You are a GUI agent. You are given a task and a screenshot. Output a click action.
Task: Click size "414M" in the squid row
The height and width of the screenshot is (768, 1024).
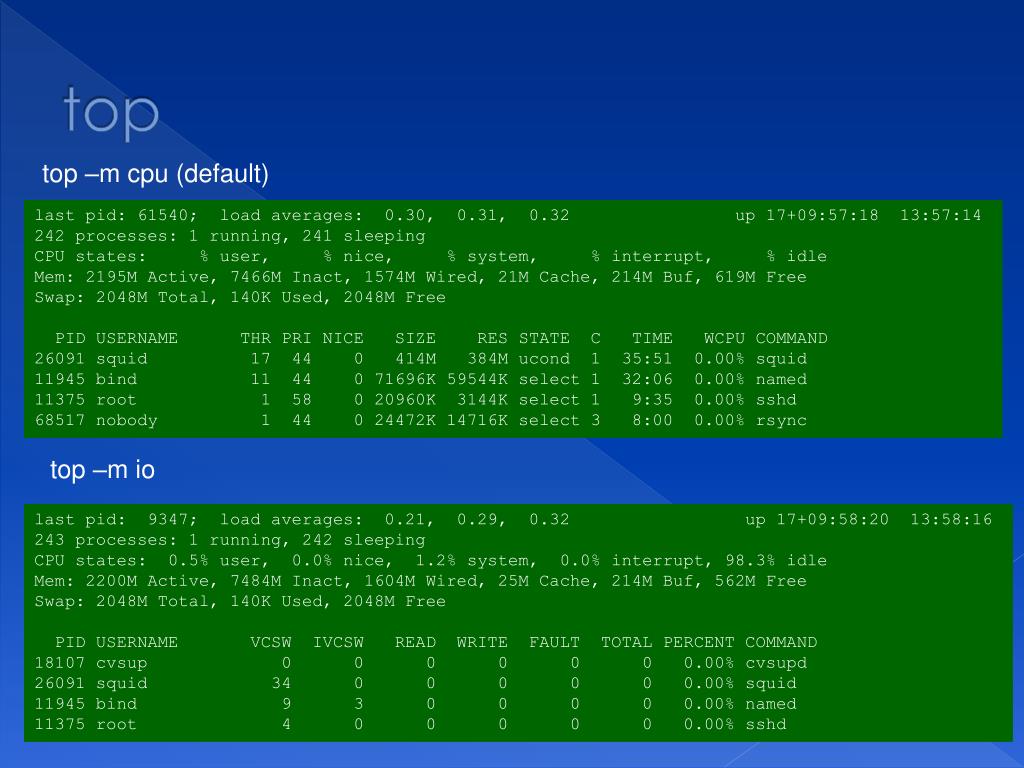tap(415, 359)
